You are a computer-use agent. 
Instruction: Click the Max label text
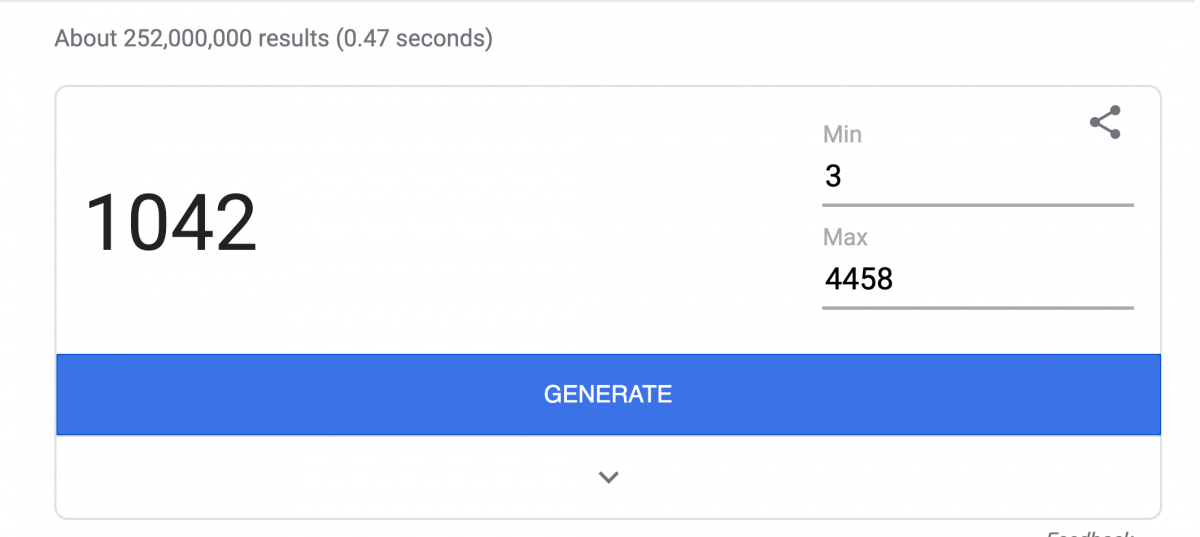(x=845, y=237)
